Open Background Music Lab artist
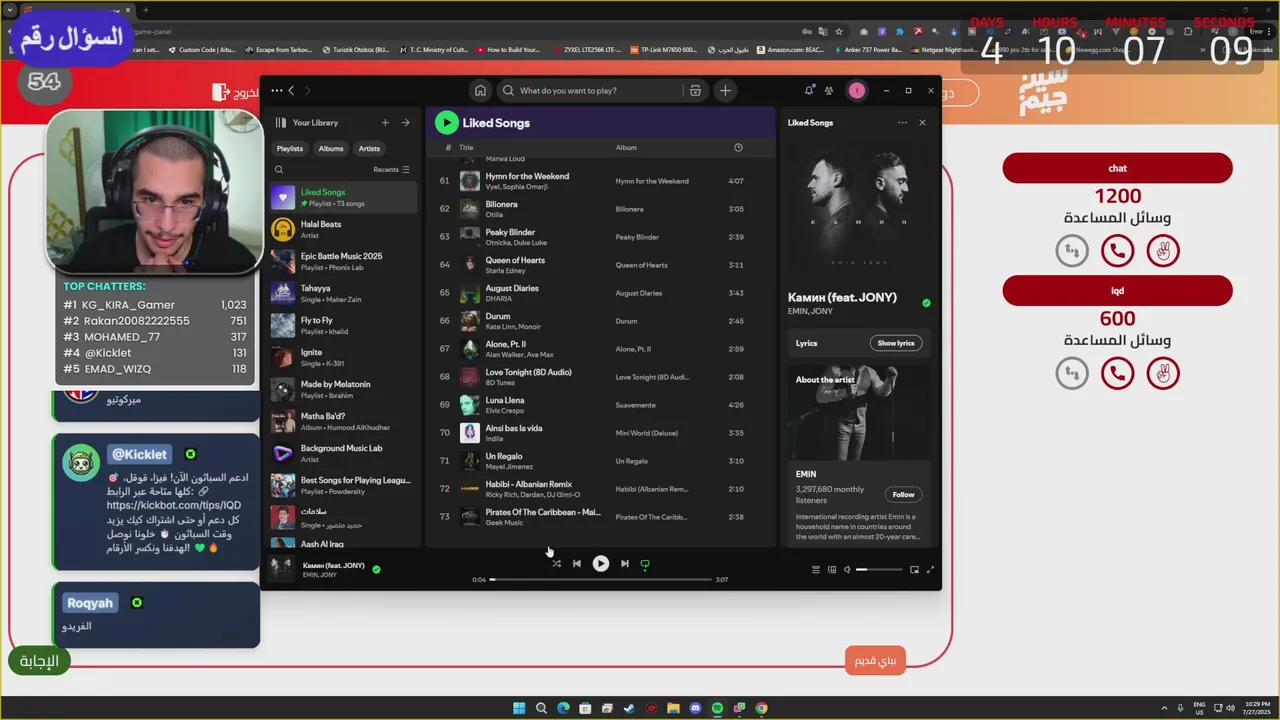Viewport: 1280px width, 720px height. click(343, 453)
